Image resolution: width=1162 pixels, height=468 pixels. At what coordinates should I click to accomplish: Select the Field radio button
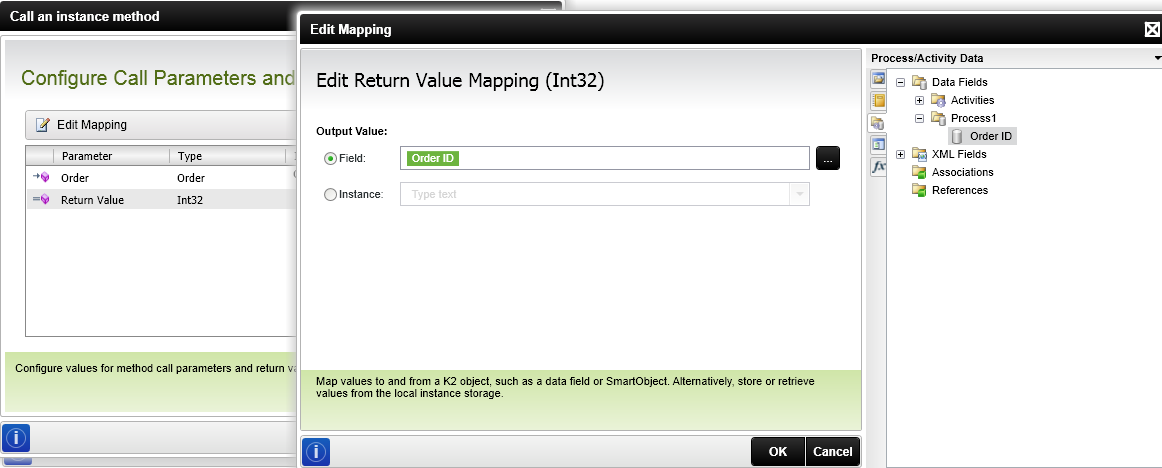click(x=331, y=158)
